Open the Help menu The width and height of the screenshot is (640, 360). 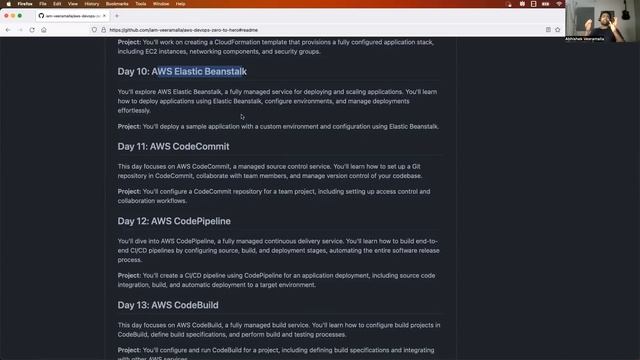(x=180, y=4)
